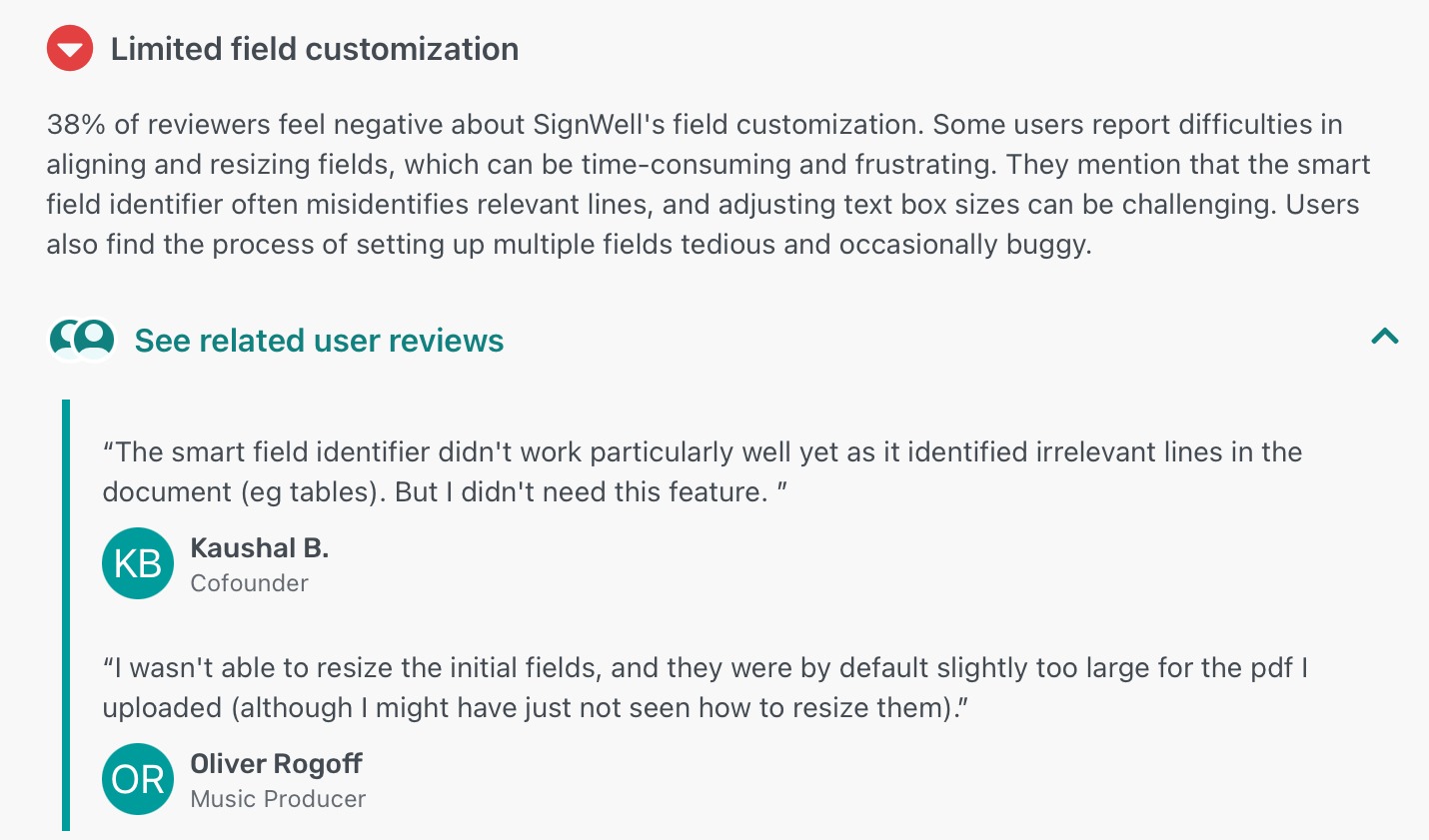
Task: Open See related user reviews link
Action: pyautogui.click(x=319, y=340)
